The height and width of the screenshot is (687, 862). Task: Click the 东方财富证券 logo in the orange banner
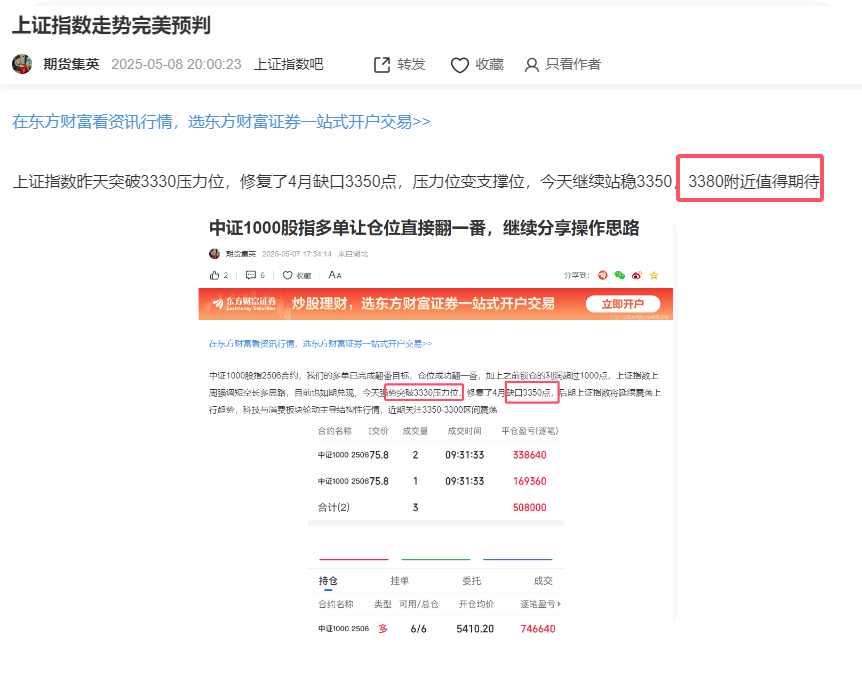[245, 303]
